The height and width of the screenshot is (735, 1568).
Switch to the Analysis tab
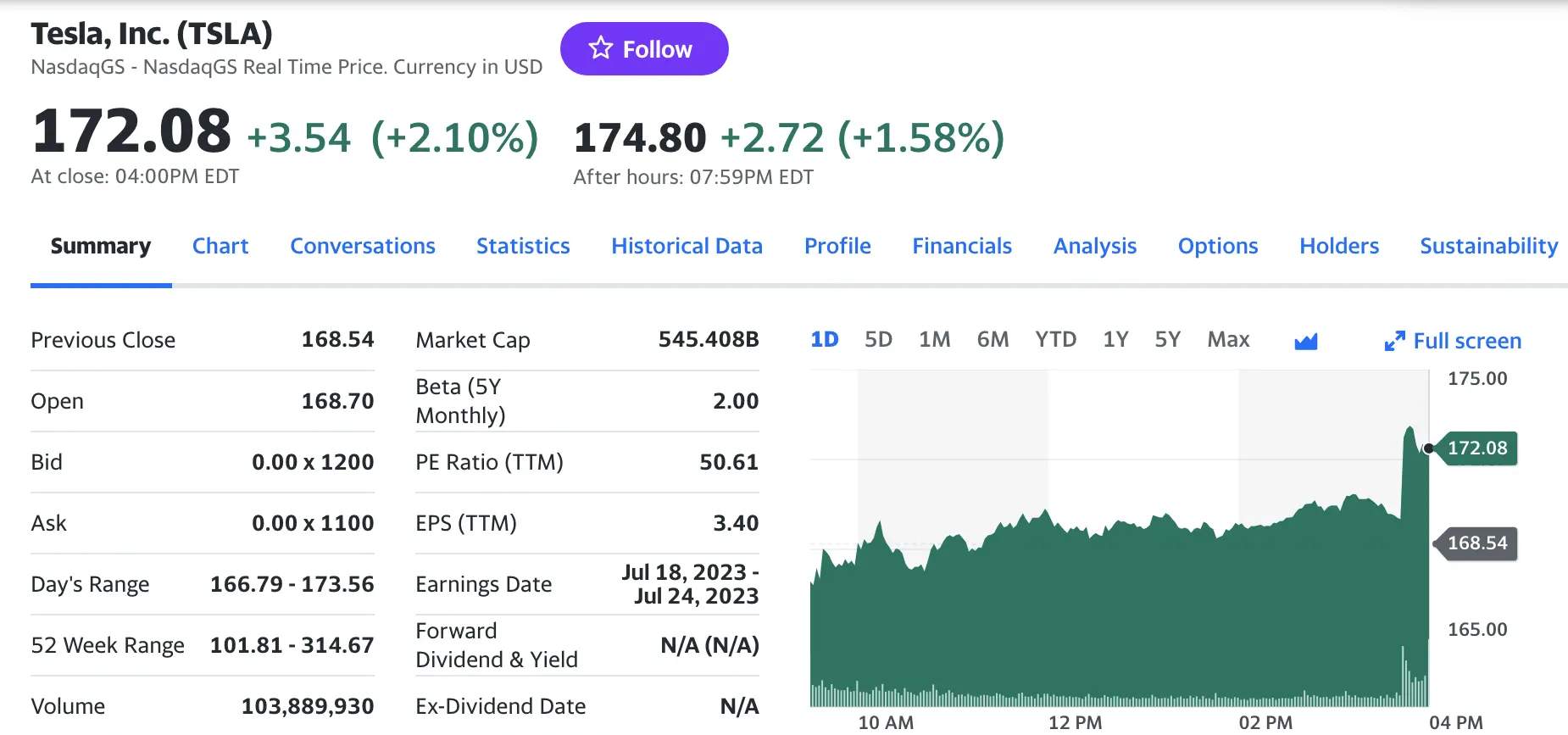tap(1095, 246)
